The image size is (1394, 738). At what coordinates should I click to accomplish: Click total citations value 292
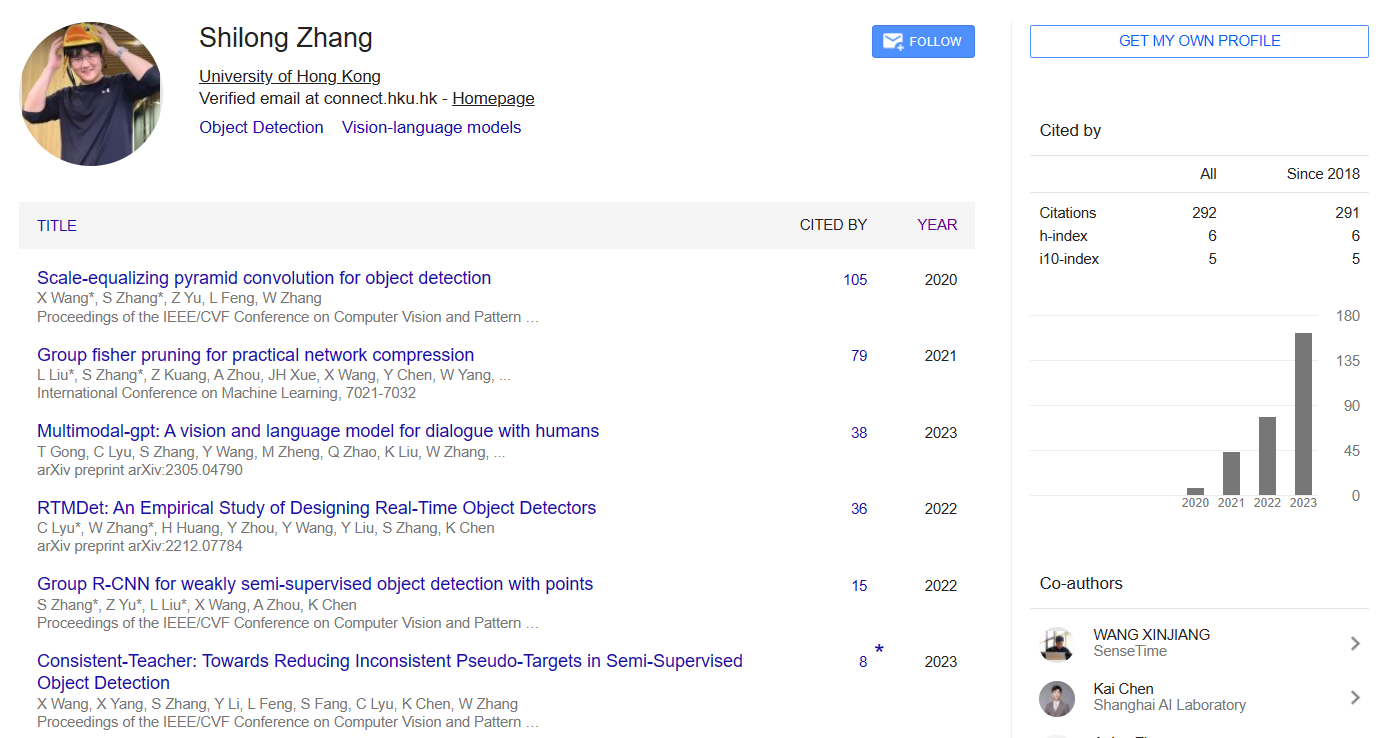tap(1204, 213)
